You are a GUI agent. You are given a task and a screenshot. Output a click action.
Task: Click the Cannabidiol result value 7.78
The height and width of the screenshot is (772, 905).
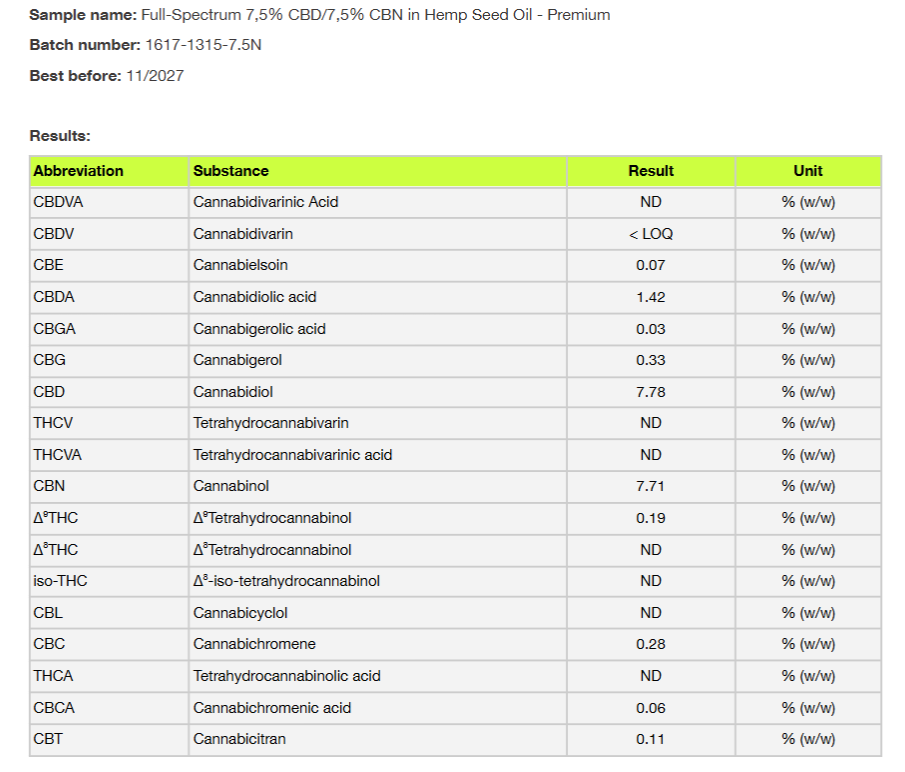(651, 392)
